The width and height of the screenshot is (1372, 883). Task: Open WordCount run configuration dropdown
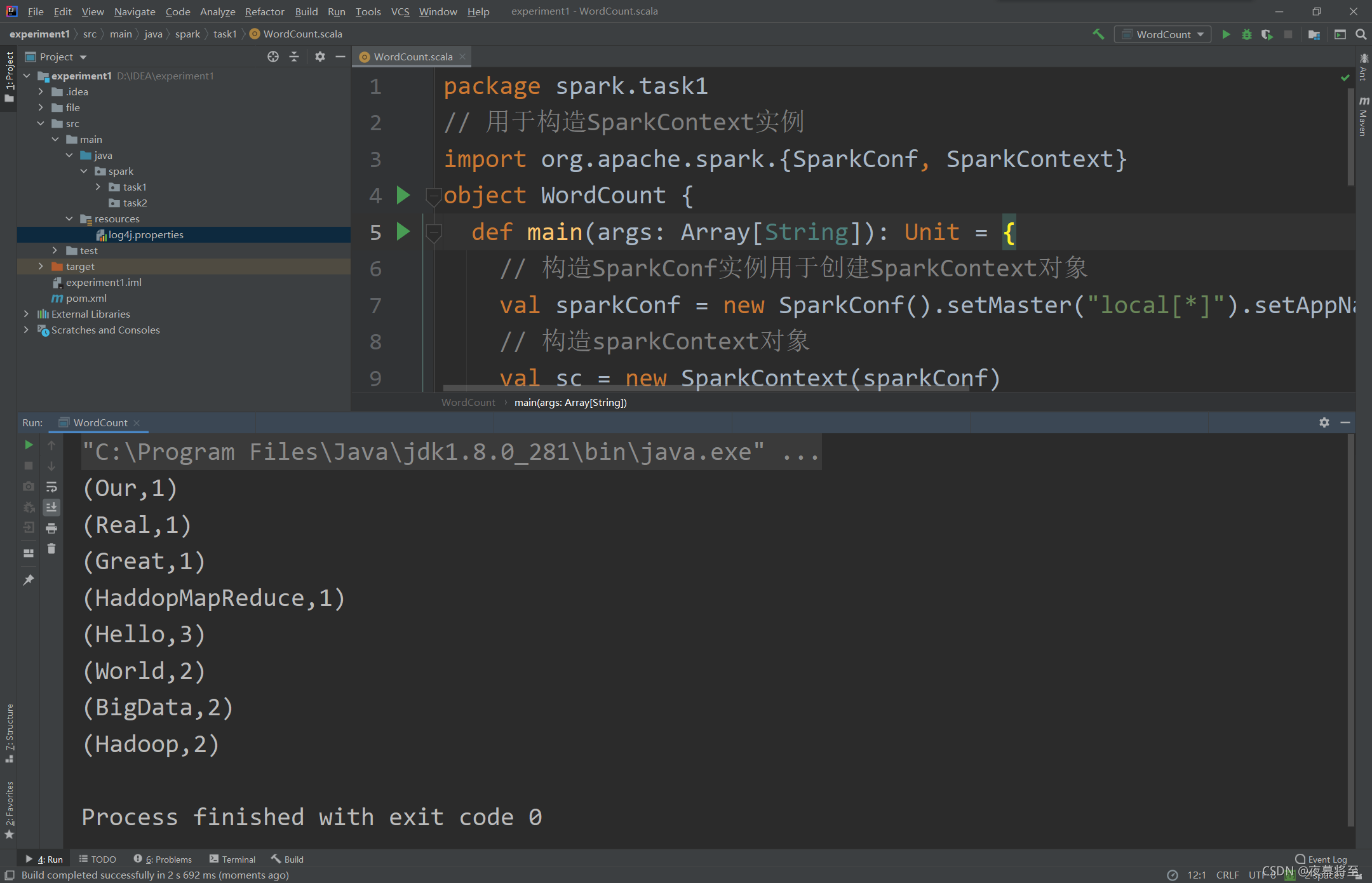point(1162,34)
